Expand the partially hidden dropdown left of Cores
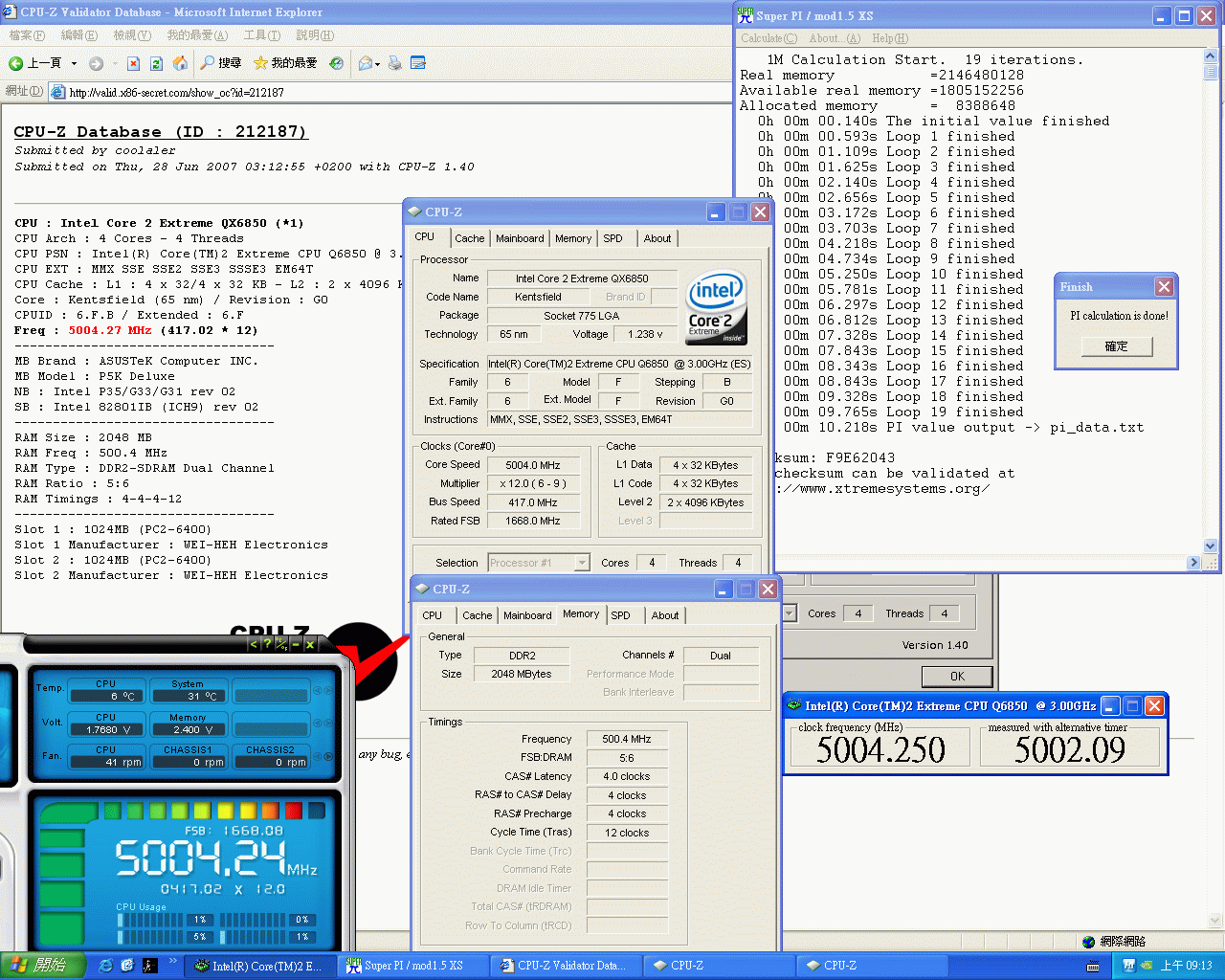 790,613
